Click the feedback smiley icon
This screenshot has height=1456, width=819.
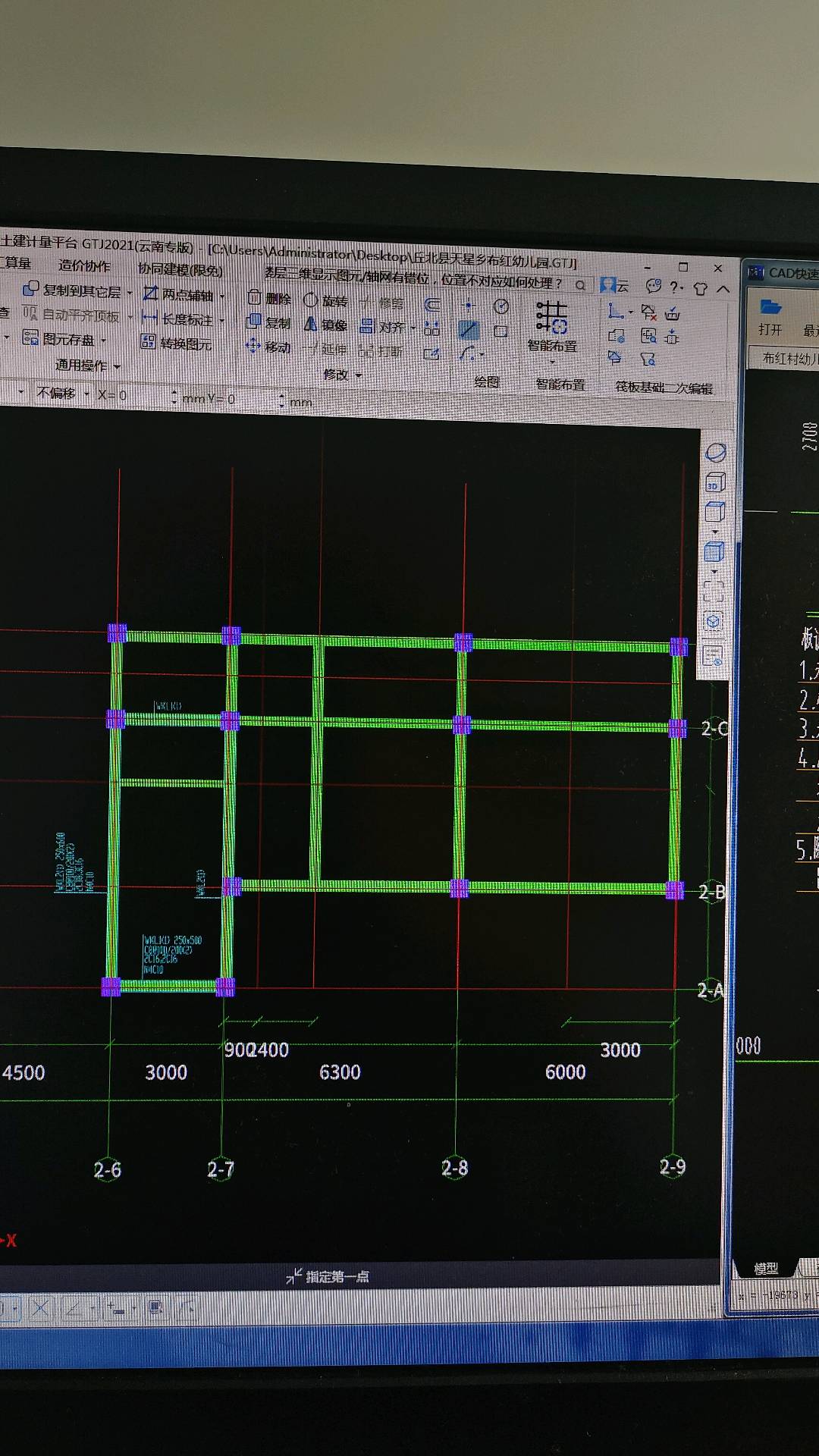[x=654, y=286]
